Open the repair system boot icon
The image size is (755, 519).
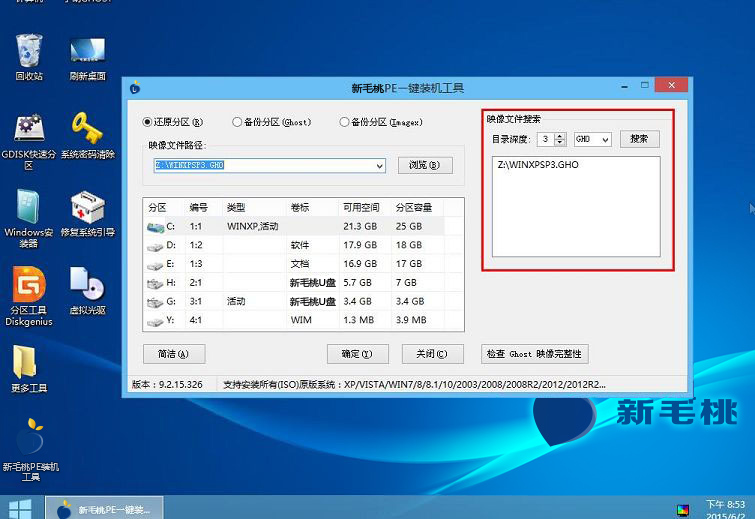pyautogui.click(x=87, y=214)
